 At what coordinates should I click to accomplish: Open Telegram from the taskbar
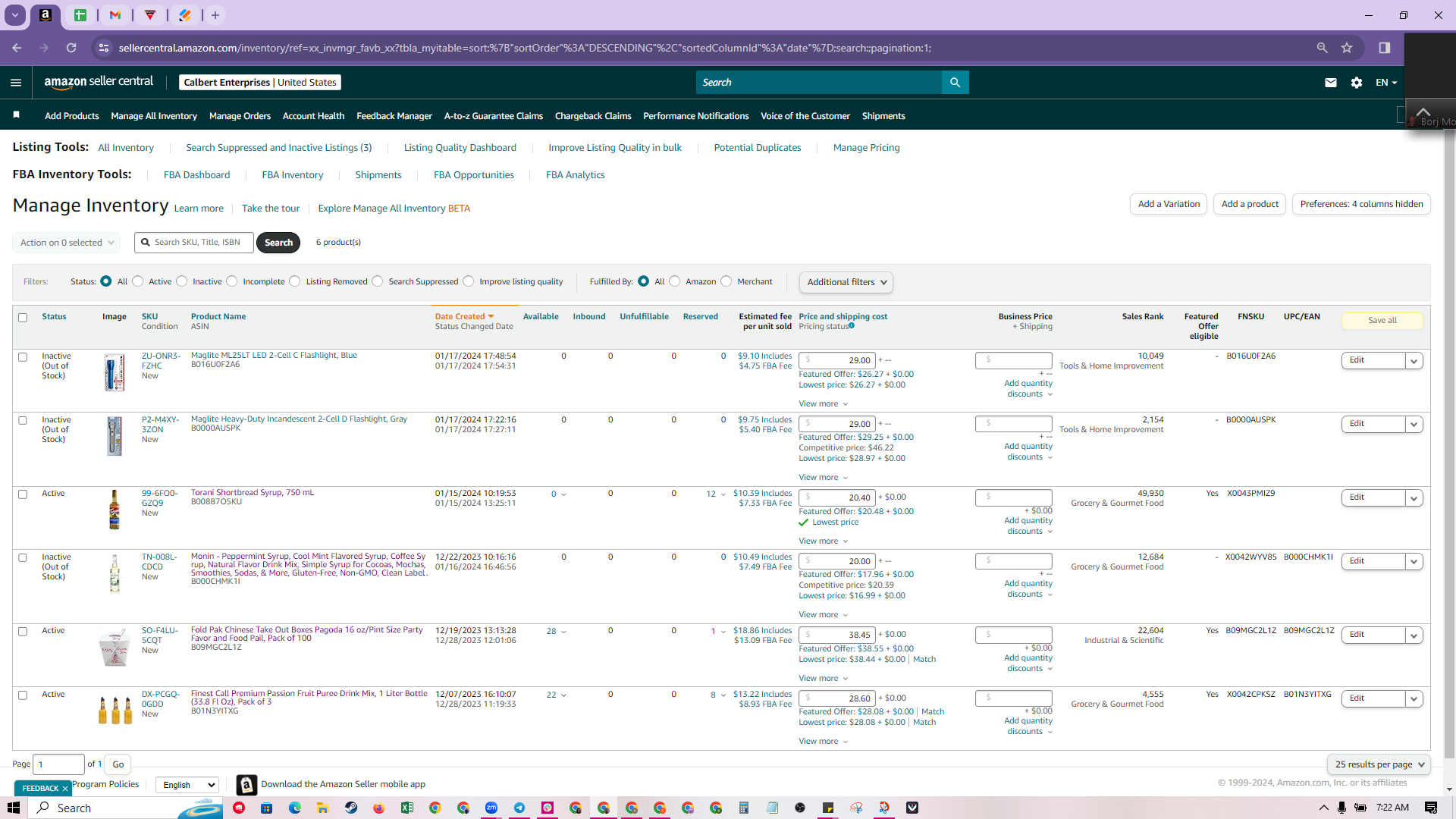click(x=519, y=808)
